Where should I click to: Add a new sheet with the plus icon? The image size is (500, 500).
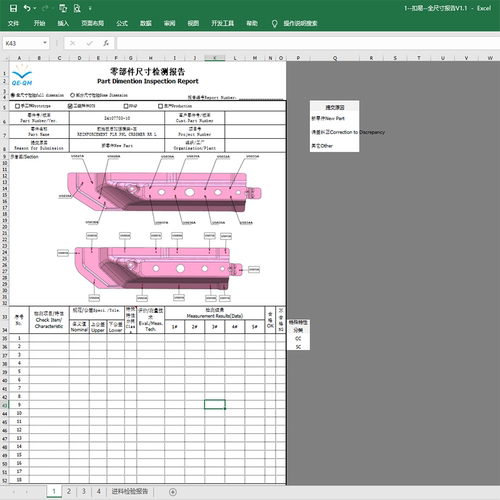[173, 492]
